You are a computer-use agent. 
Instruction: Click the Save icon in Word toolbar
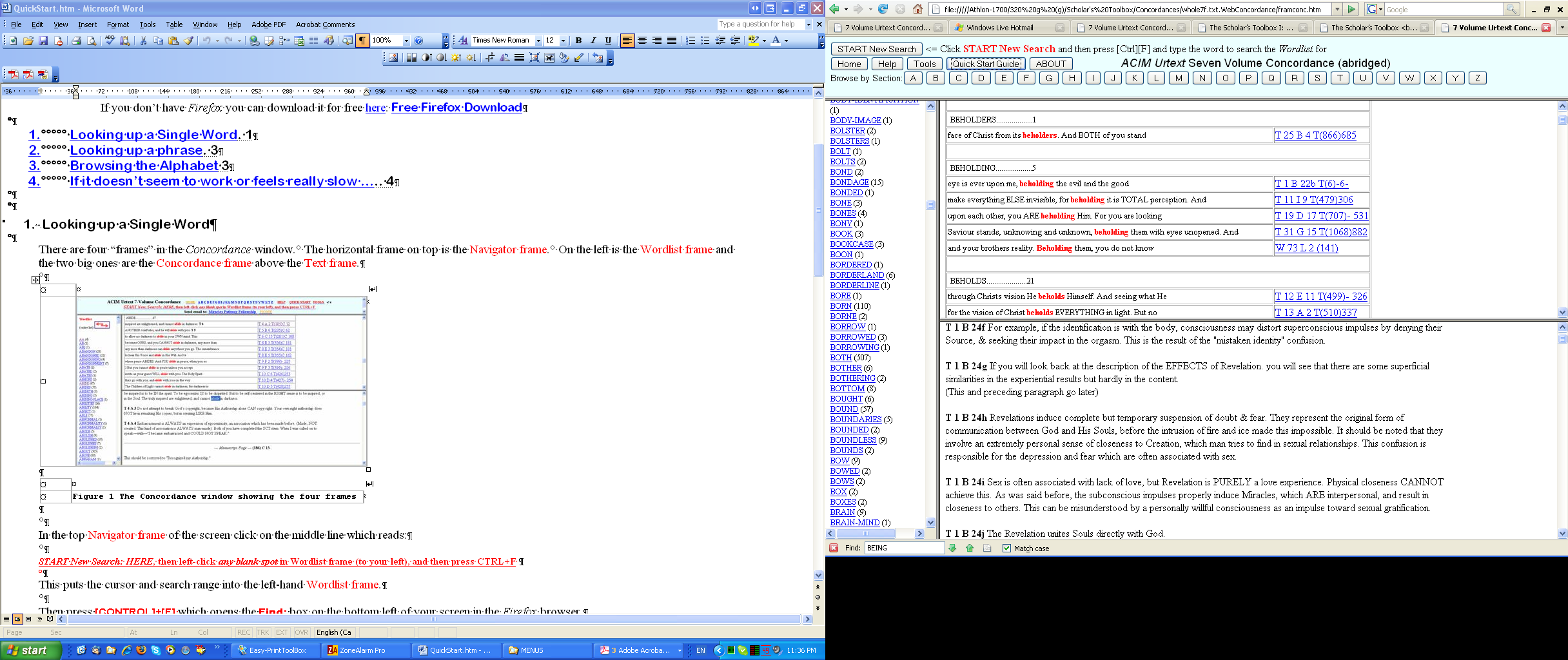[43, 41]
